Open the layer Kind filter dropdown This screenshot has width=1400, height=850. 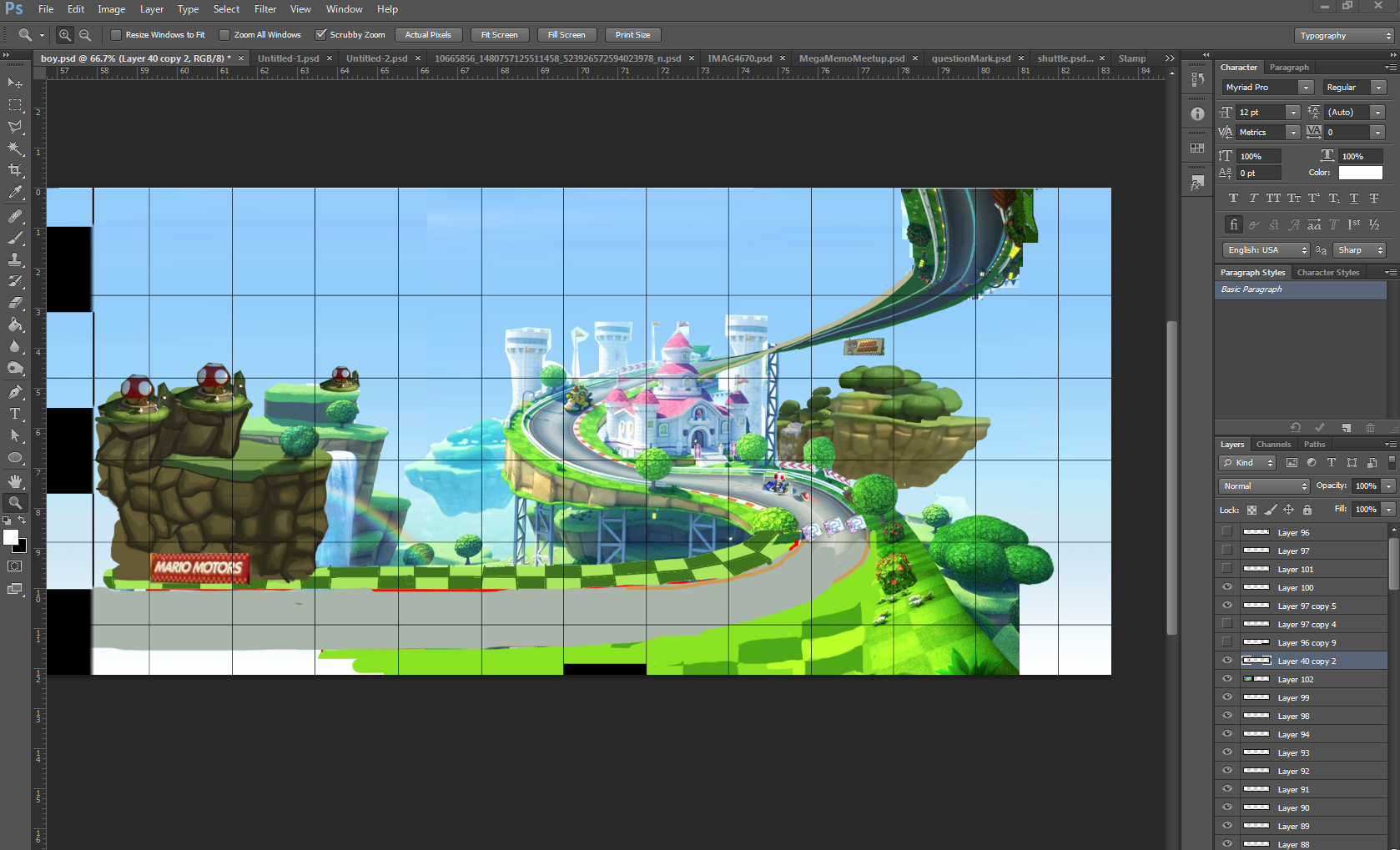click(1247, 463)
